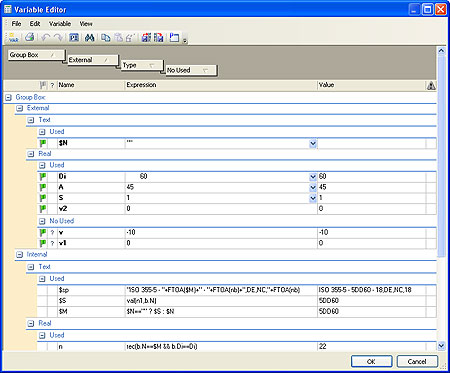Open the $N expression dropdown arrow
Screen dimensions: 450x373
point(313,144)
